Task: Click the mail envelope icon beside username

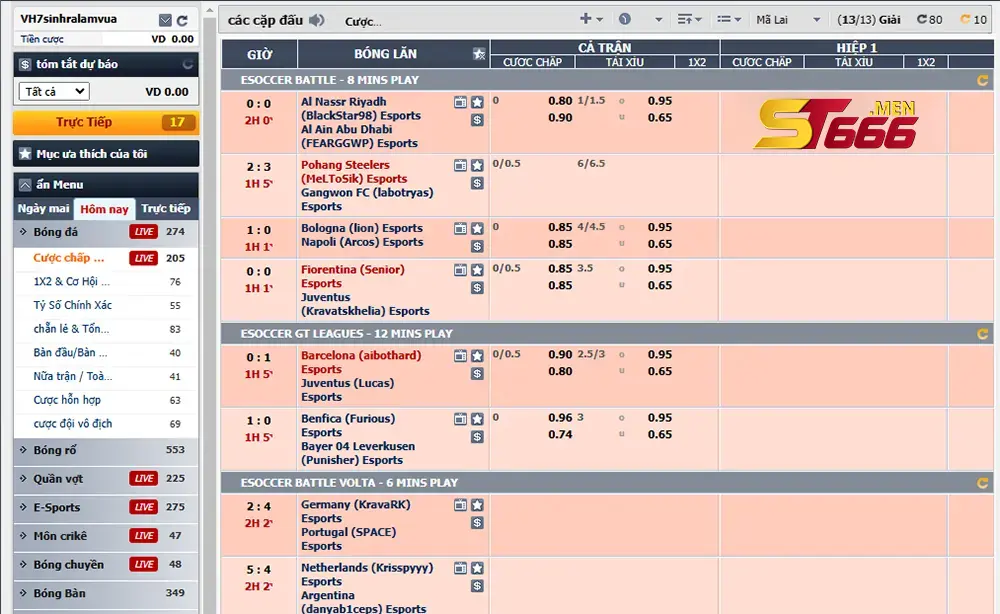Action: pyautogui.click(x=165, y=20)
